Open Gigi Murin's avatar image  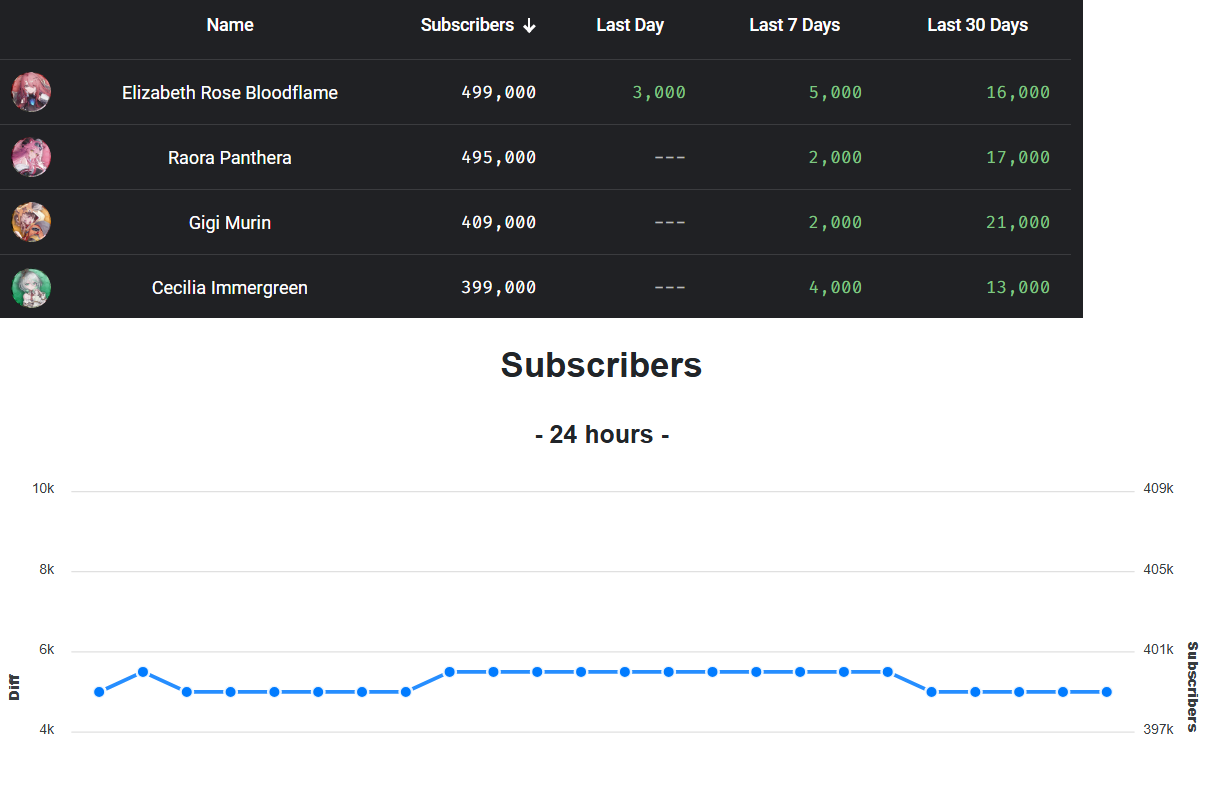point(31,222)
